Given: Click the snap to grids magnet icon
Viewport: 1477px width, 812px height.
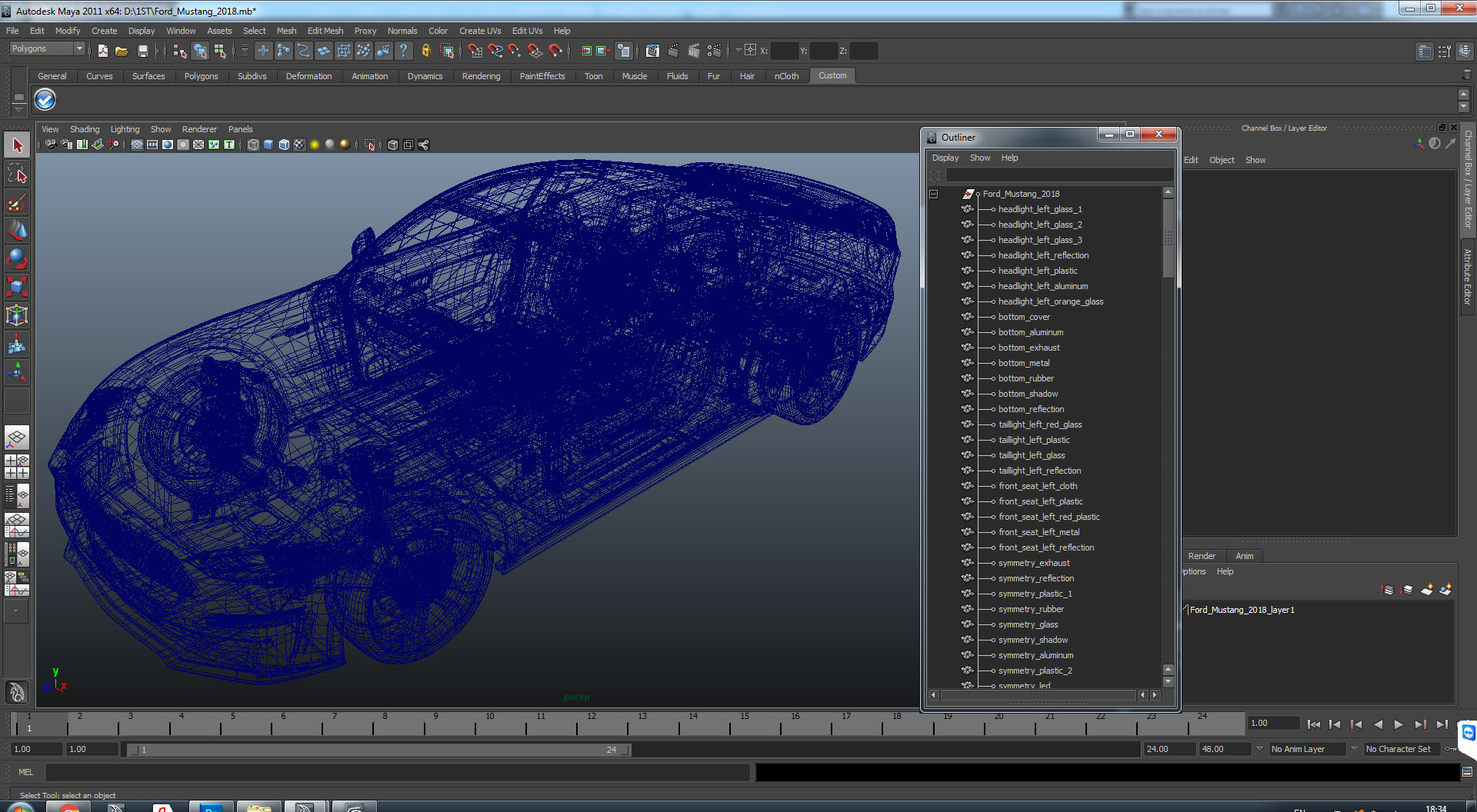Looking at the screenshot, I should pyautogui.click(x=475, y=51).
